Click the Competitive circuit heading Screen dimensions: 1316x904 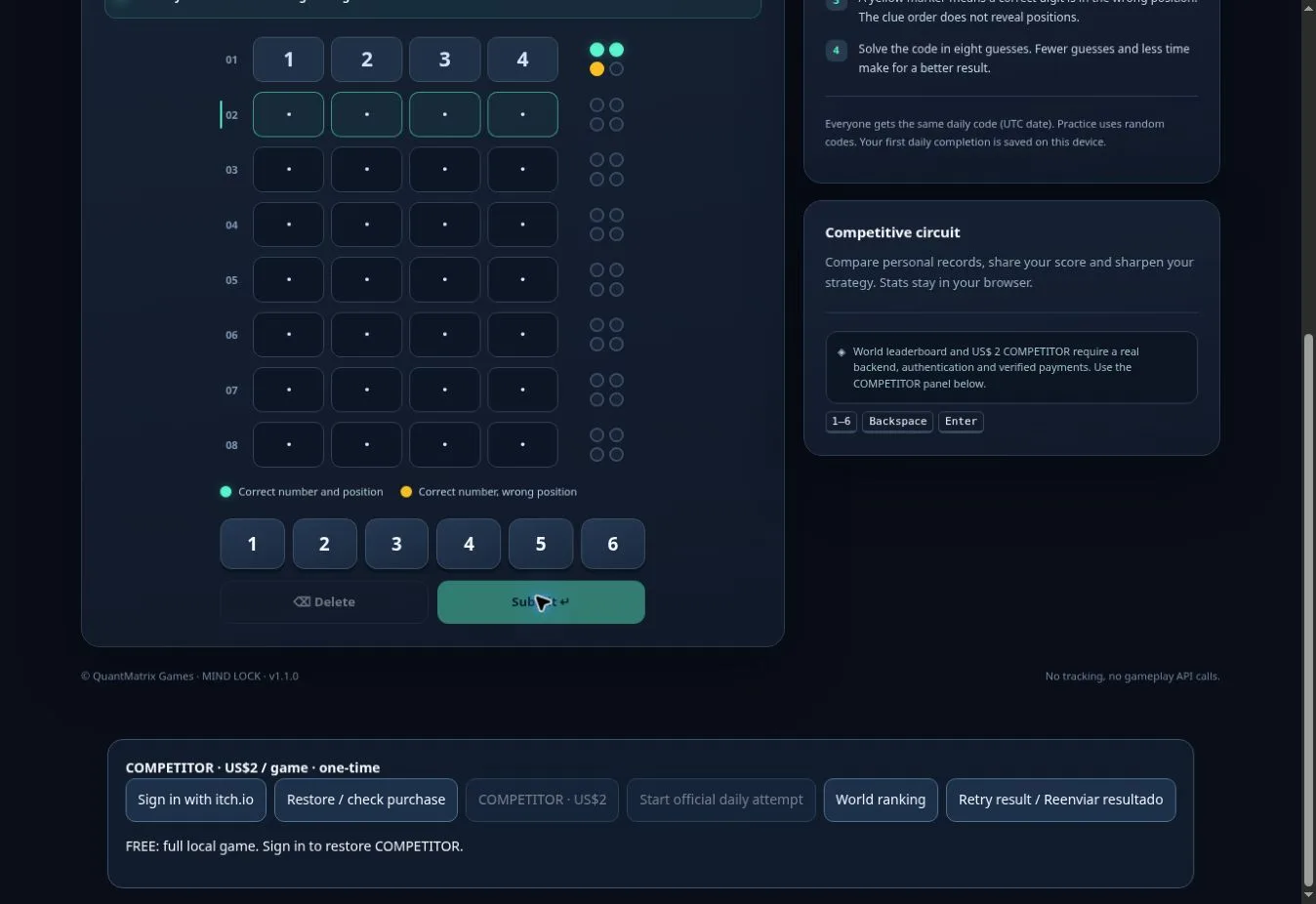pyautogui.click(x=892, y=232)
